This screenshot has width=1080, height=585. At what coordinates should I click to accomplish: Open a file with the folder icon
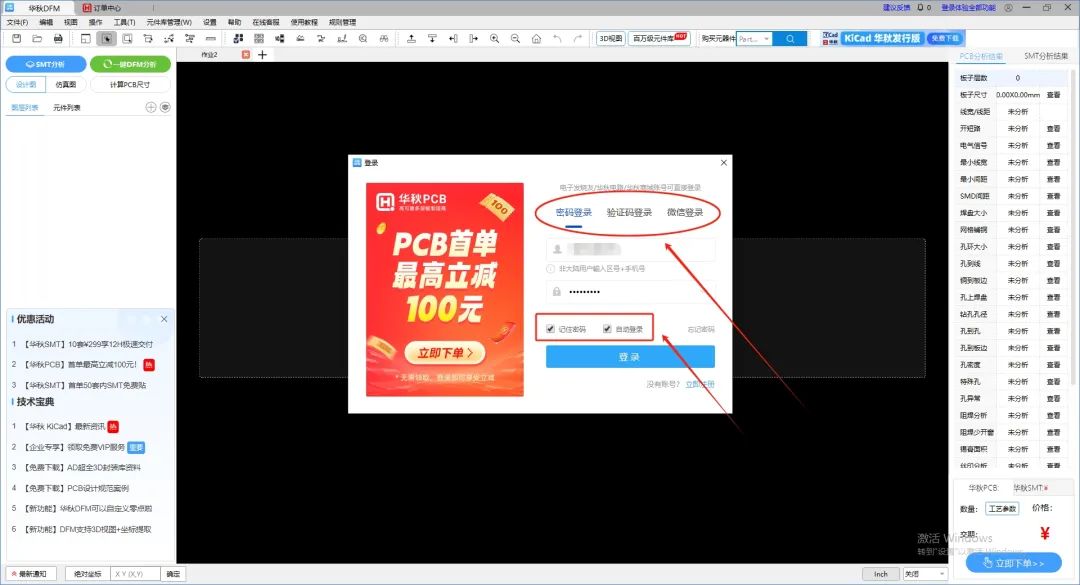[x=37, y=39]
